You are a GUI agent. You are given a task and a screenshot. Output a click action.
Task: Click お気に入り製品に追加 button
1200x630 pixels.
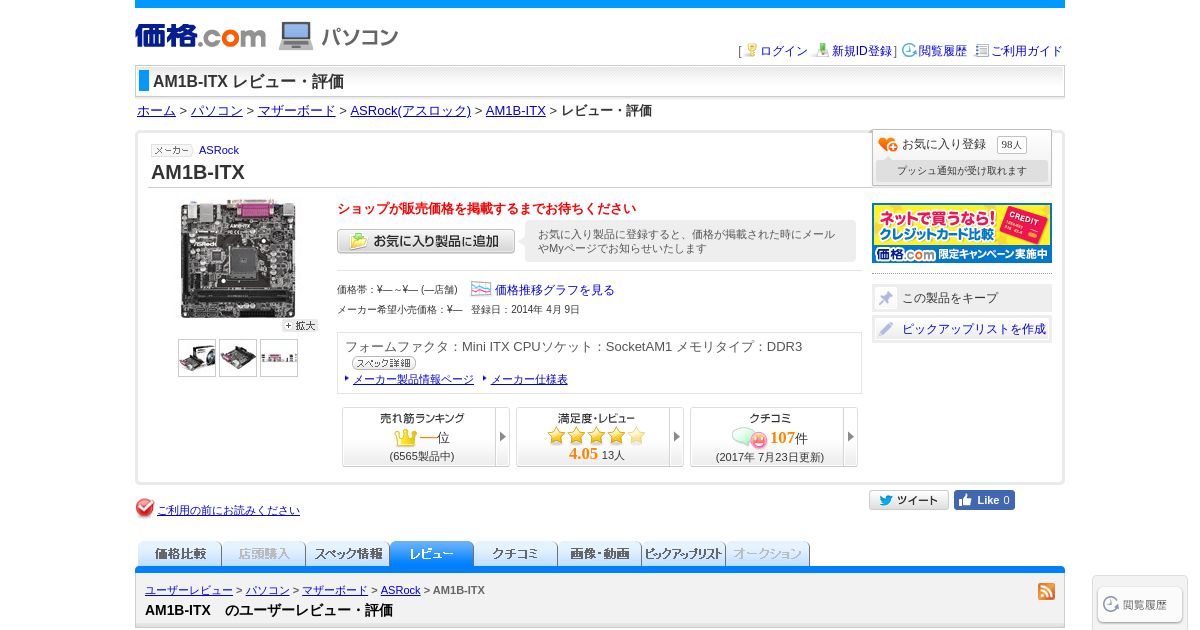point(426,241)
